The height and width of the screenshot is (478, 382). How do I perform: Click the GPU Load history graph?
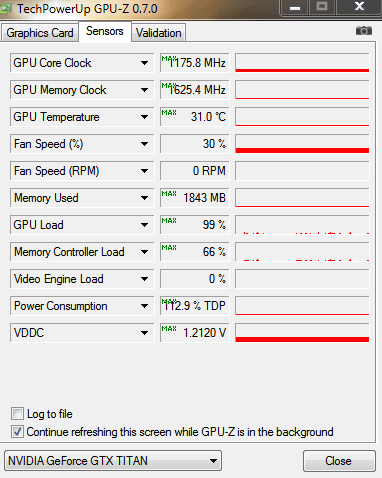click(302, 225)
